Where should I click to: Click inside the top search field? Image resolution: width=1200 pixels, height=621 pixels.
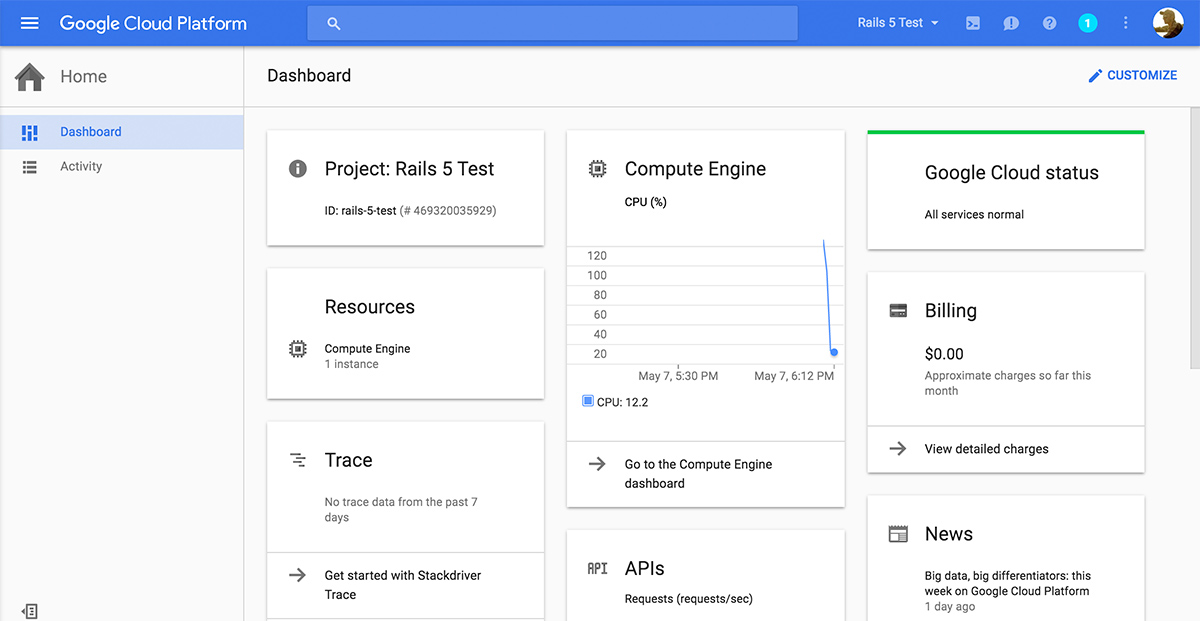point(552,23)
